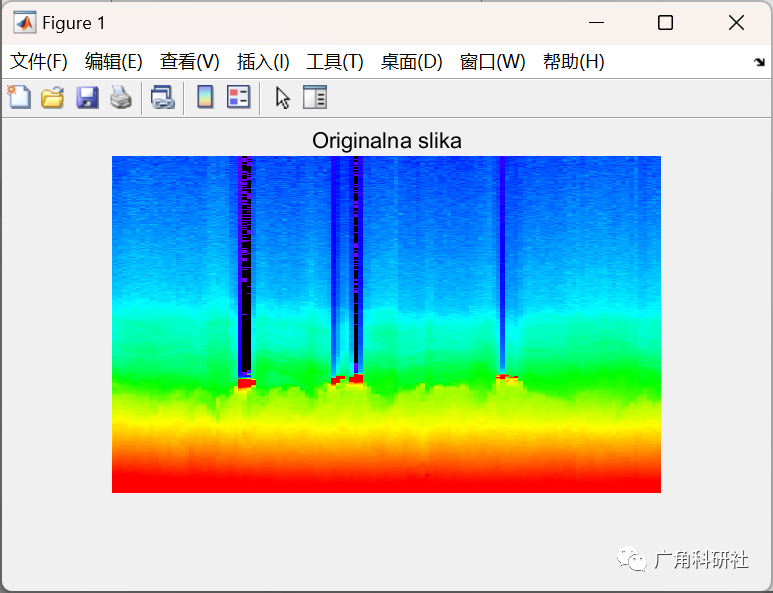Open the 编辑(E) menu
773x593 pixels.
pos(114,62)
